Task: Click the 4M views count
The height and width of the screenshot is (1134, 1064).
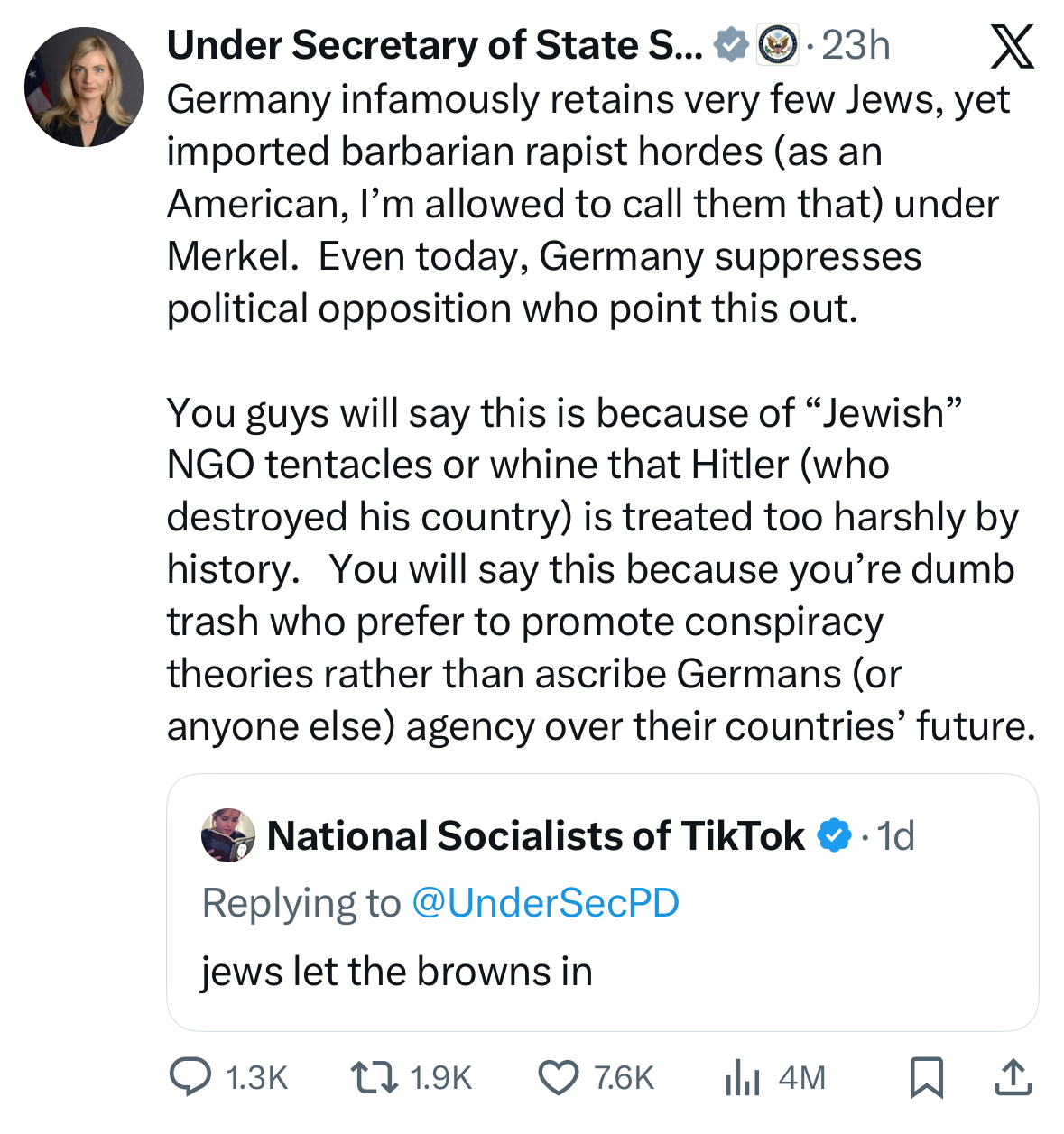Action: pos(801,1077)
